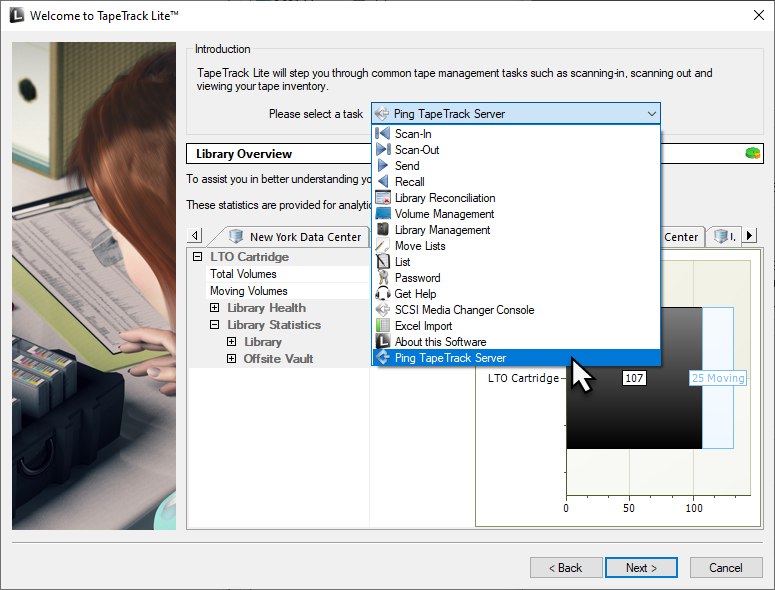Pick Volume Management task
The width and height of the screenshot is (775, 590).
[x=516, y=213]
